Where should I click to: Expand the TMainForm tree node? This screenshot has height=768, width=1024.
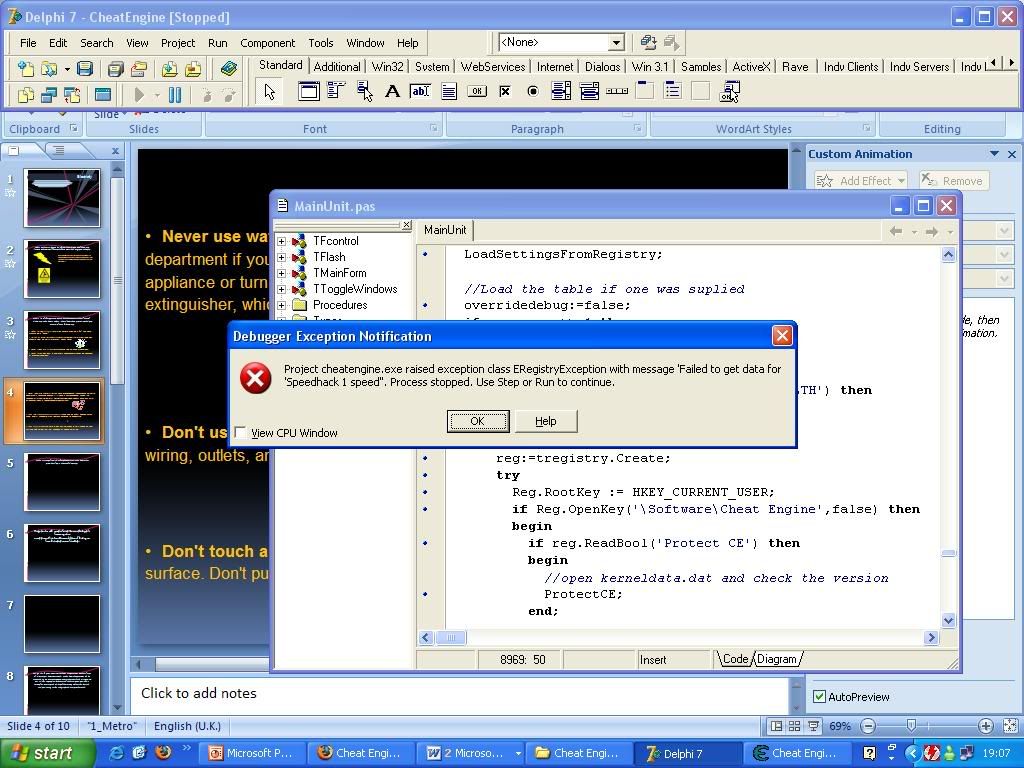(x=281, y=273)
